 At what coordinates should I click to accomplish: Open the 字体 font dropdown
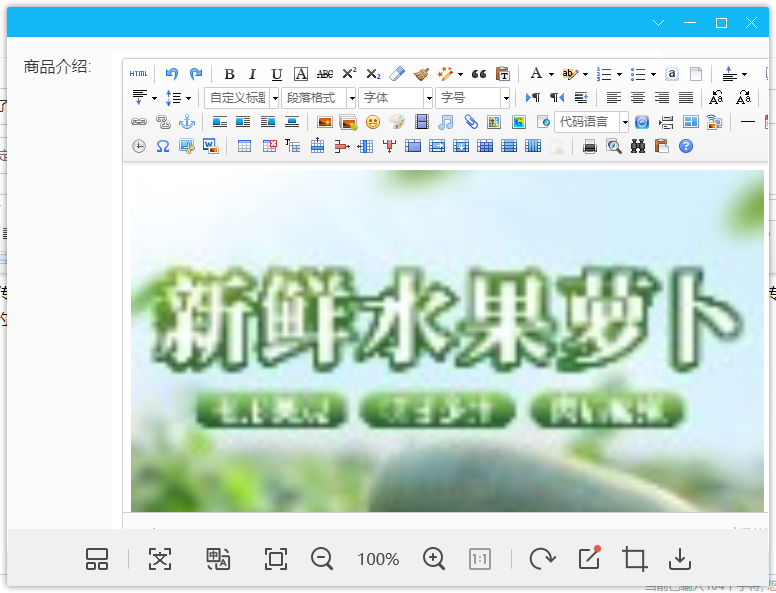(x=396, y=98)
